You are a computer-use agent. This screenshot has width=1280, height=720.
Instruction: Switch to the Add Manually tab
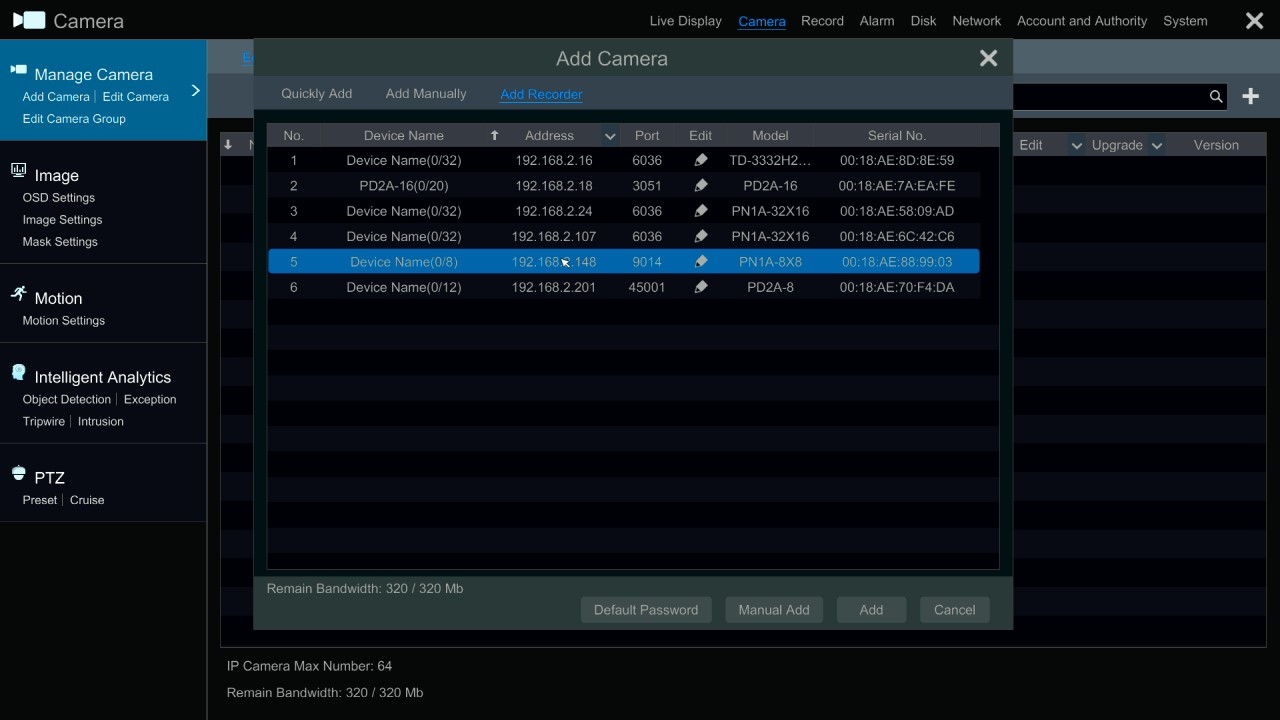tap(426, 94)
